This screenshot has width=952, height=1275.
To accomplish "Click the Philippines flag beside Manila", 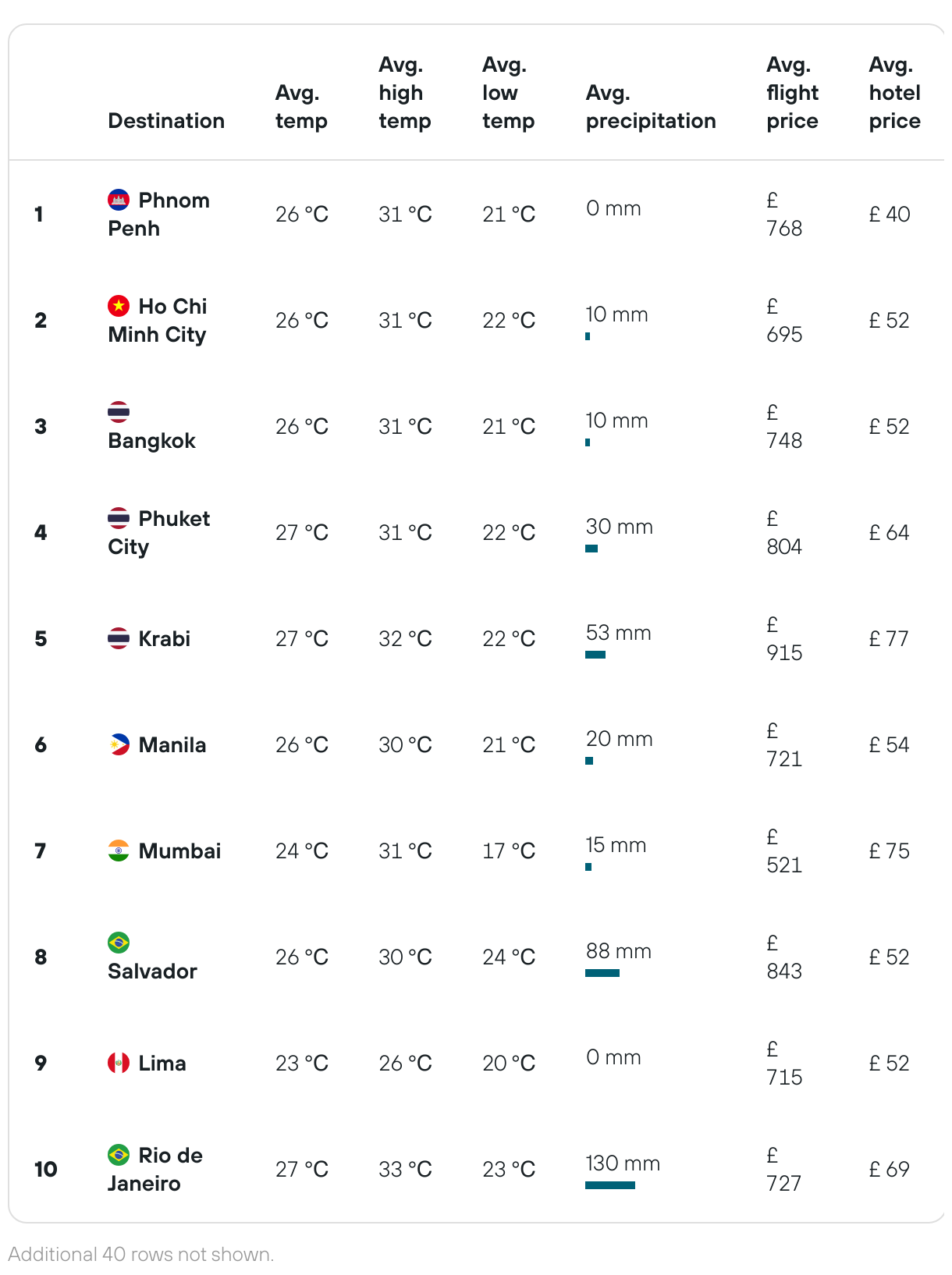I will (x=119, y=744).
